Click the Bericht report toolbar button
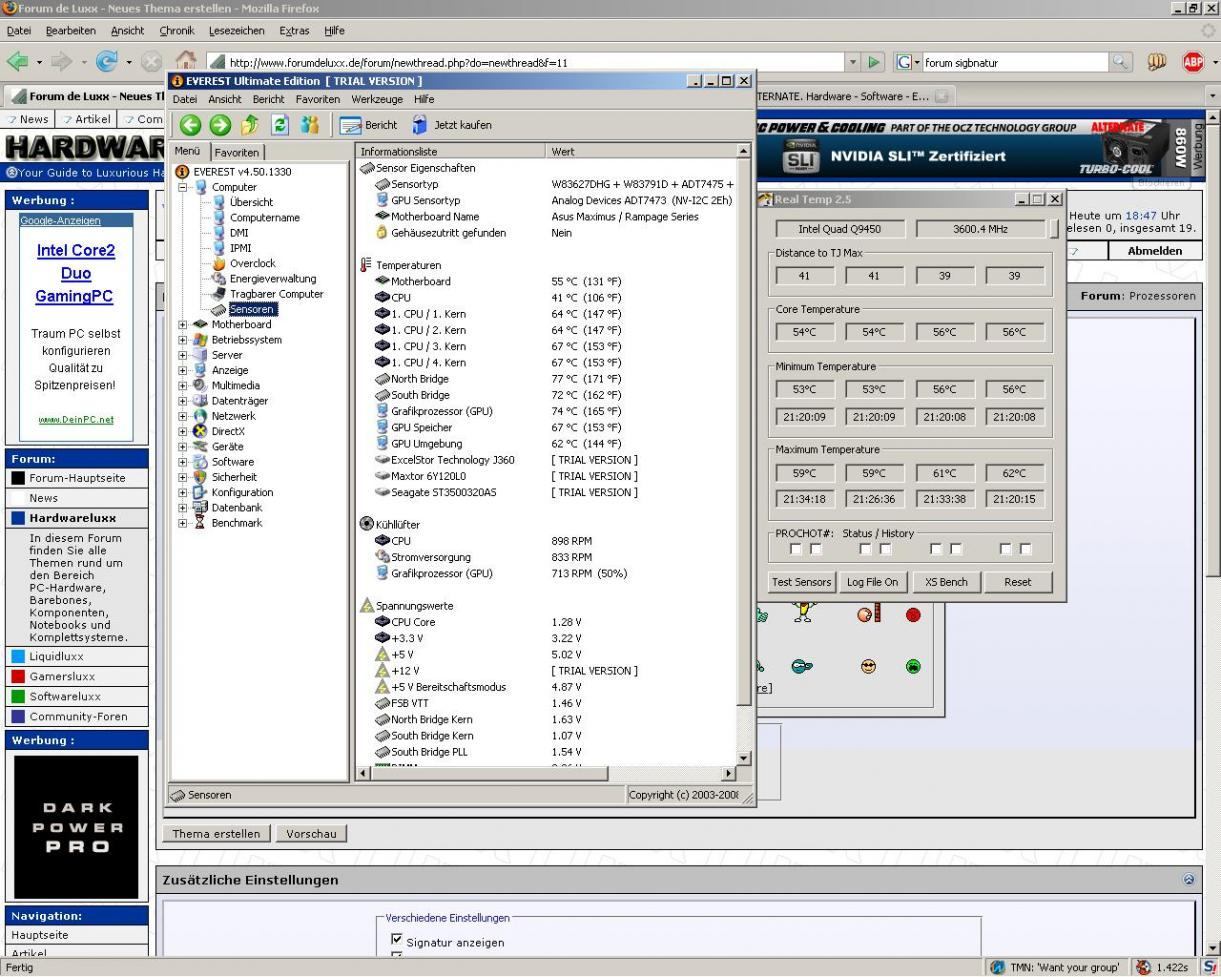 [x=368, y=125]
